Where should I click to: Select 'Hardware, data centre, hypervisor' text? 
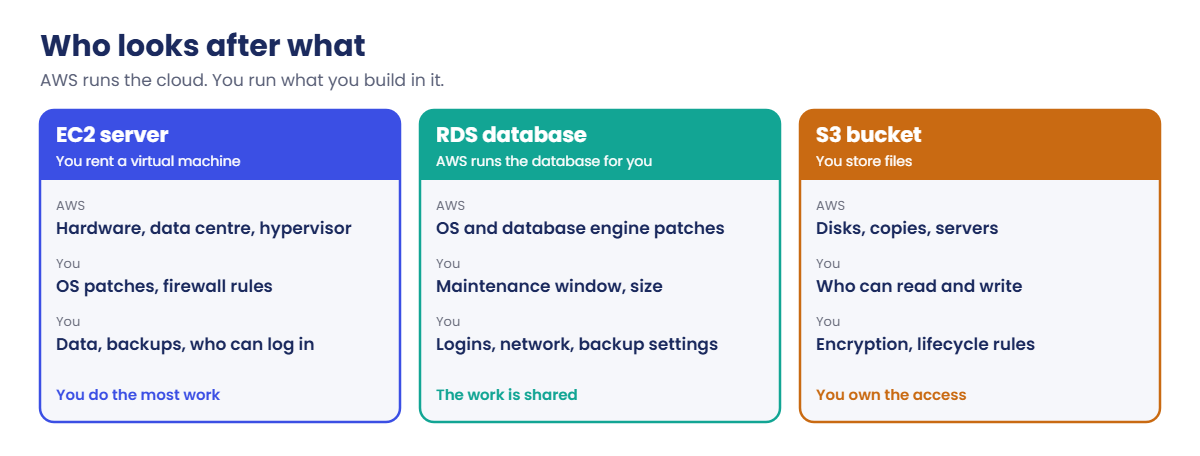204,229
